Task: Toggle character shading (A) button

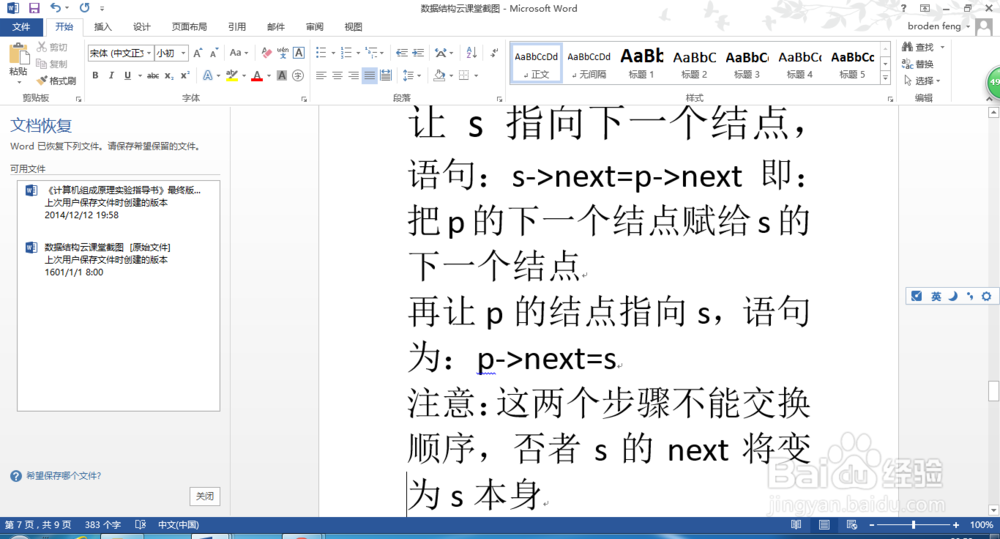Action: [x=282, y=75]
